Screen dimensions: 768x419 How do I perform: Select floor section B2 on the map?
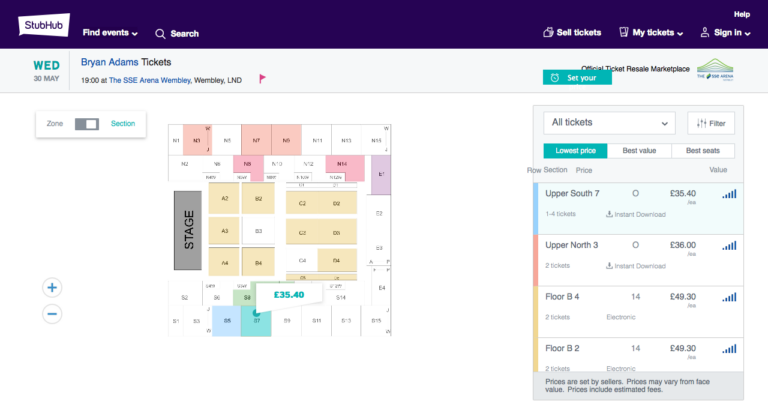[258, 198]
